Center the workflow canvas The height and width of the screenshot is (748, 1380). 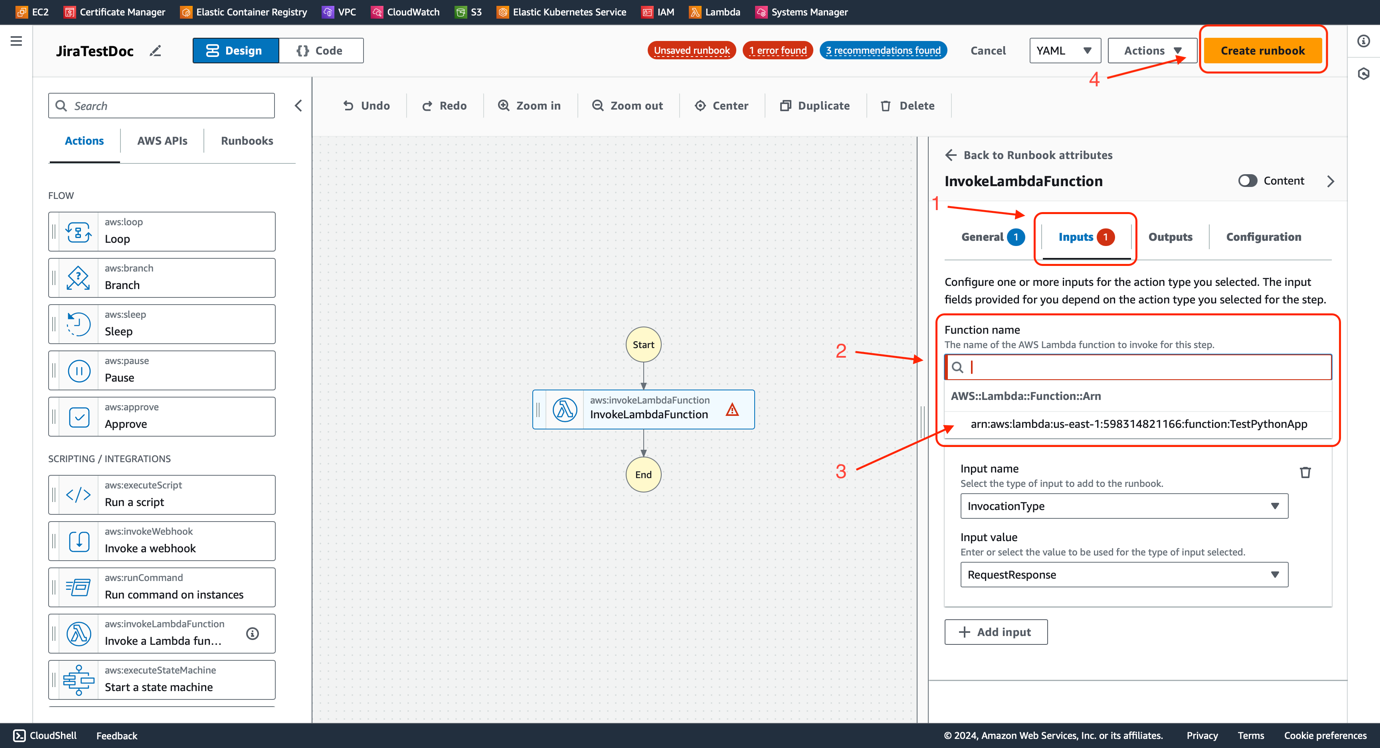click(x=721, y=106)
